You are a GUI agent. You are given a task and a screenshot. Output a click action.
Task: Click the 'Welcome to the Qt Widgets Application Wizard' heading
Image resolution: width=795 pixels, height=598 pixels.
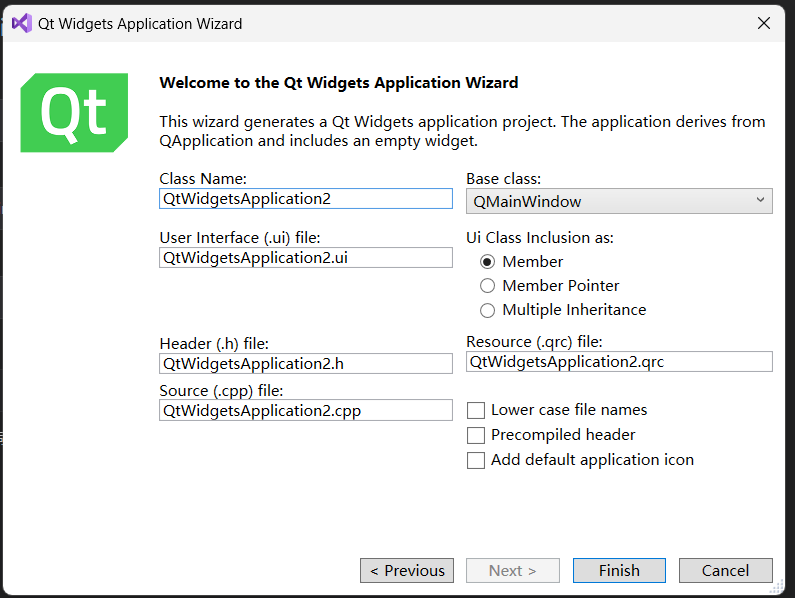click(x=339, y=83)
